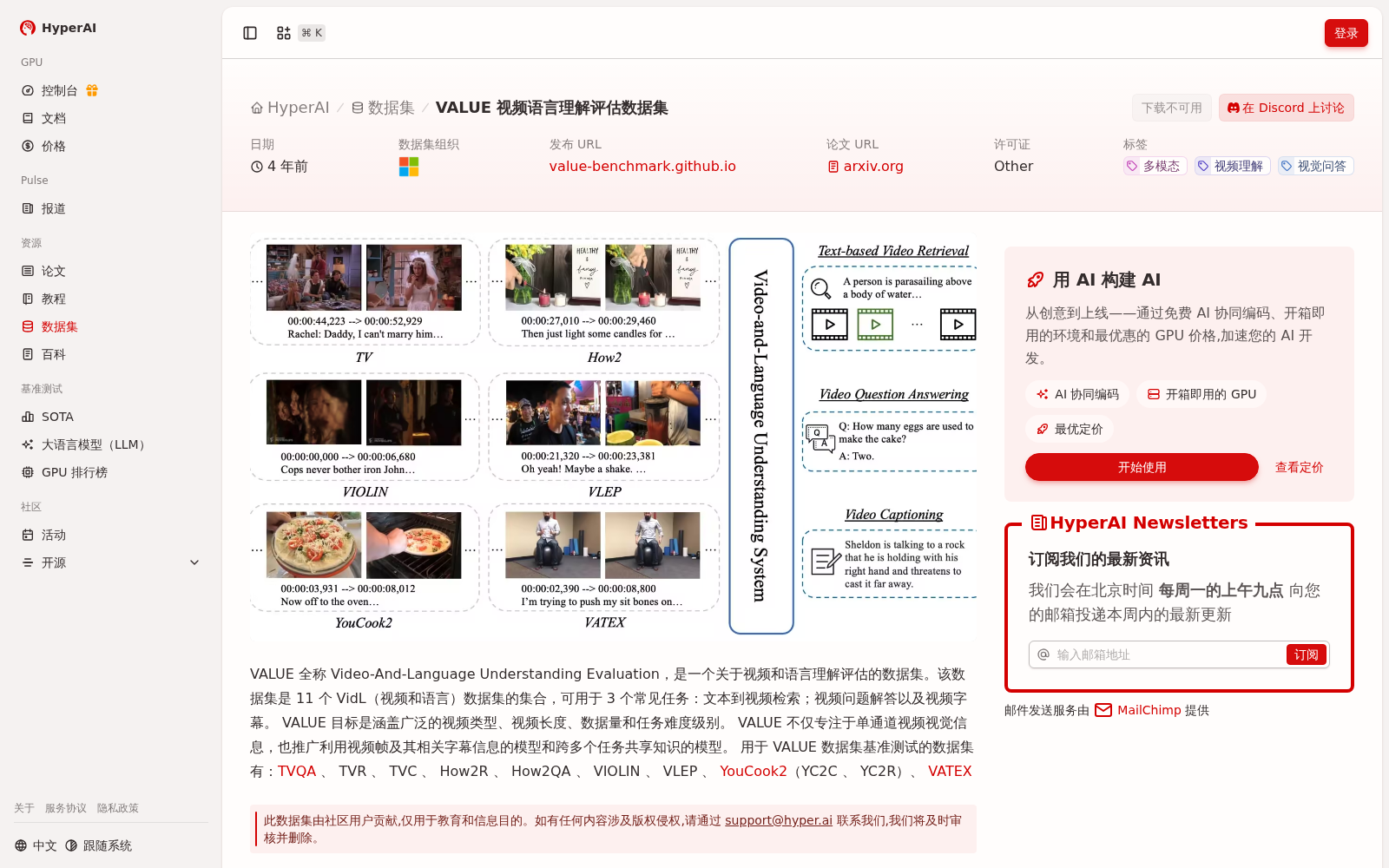Click the 教程 book icon
Image resolution: width=1389 pixels, height=868 pixels.
click(28, 299)
